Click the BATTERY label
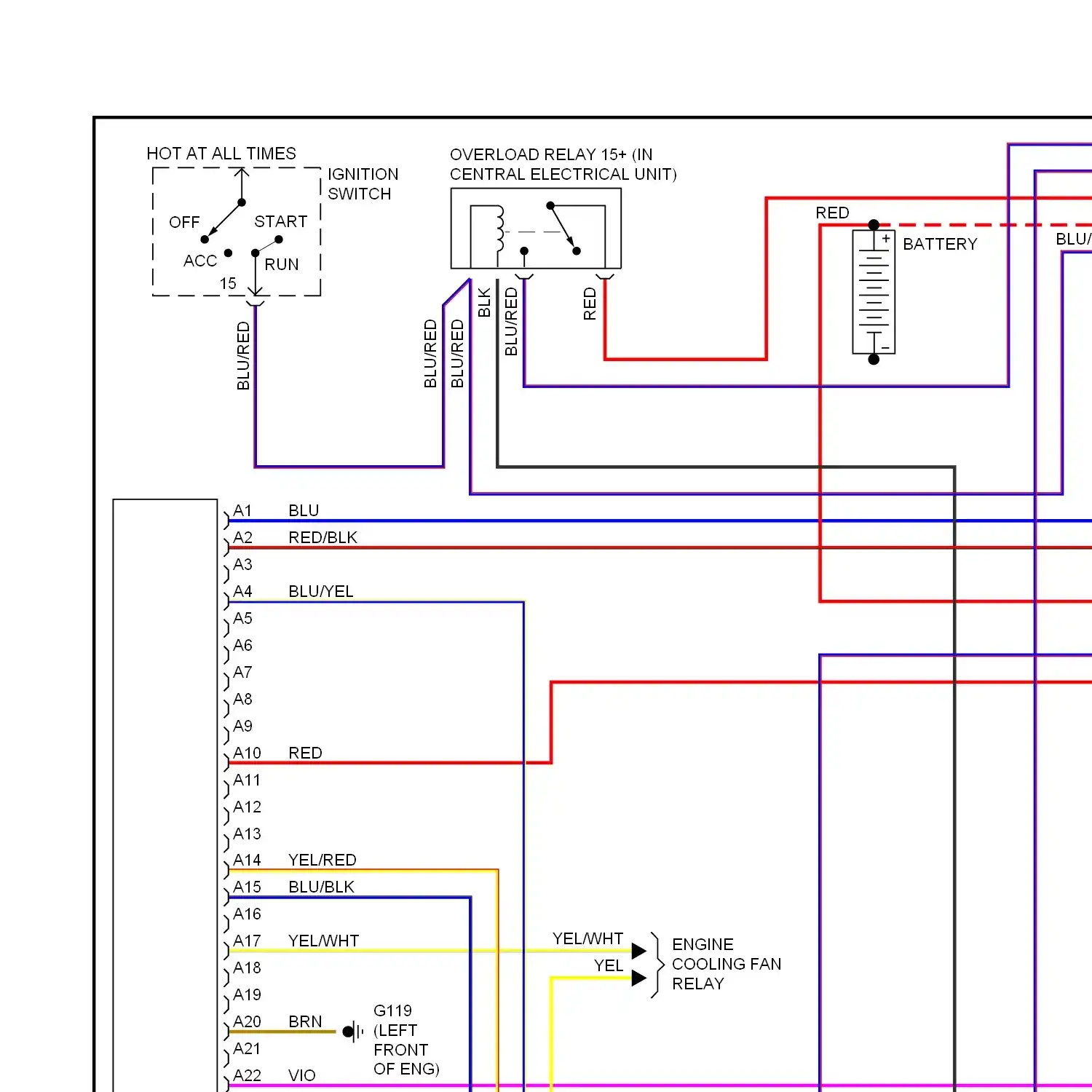The height and width of the screenshot is (1092, 1092). 940,244
